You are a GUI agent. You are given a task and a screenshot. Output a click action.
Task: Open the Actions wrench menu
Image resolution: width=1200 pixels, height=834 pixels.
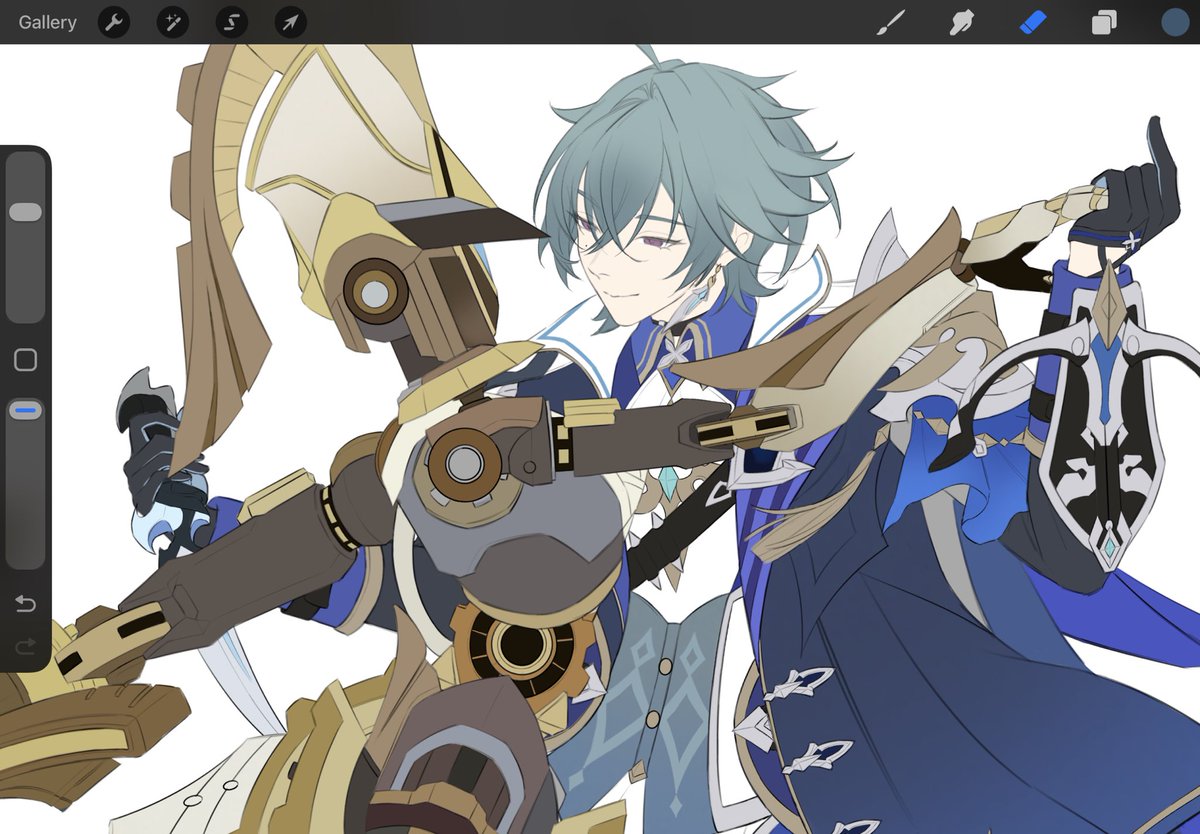tap(114, 22)
